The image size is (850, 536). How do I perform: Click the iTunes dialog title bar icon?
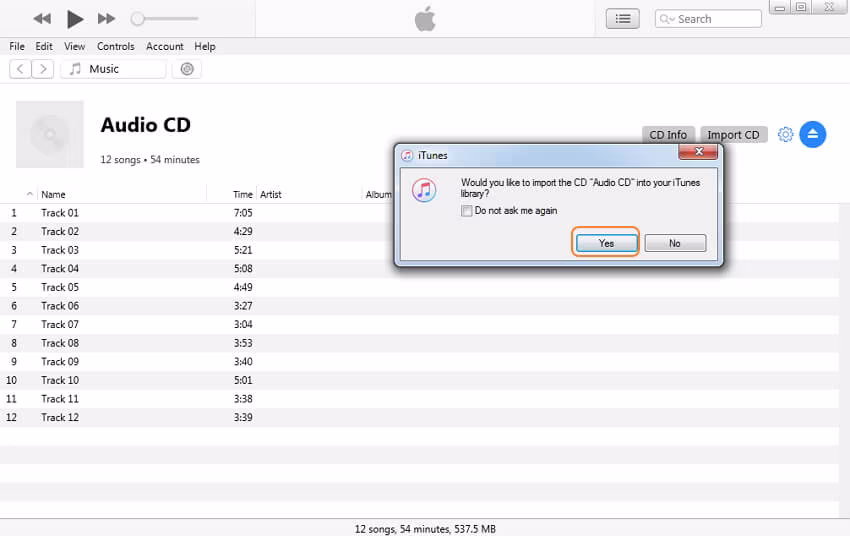click(x=407, y=156)
